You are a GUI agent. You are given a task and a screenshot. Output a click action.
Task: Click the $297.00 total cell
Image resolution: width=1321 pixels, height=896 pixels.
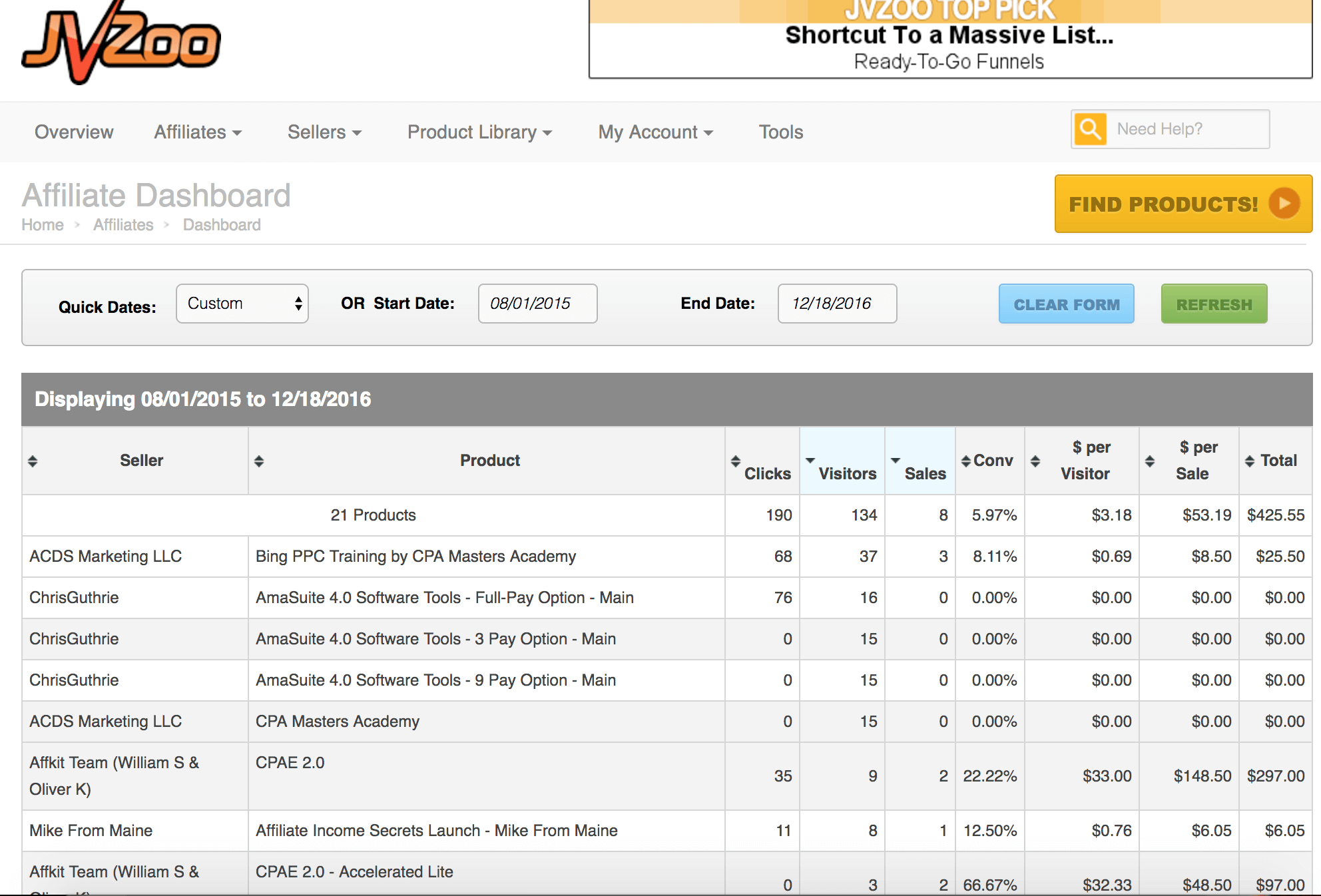pos(1276,776)
